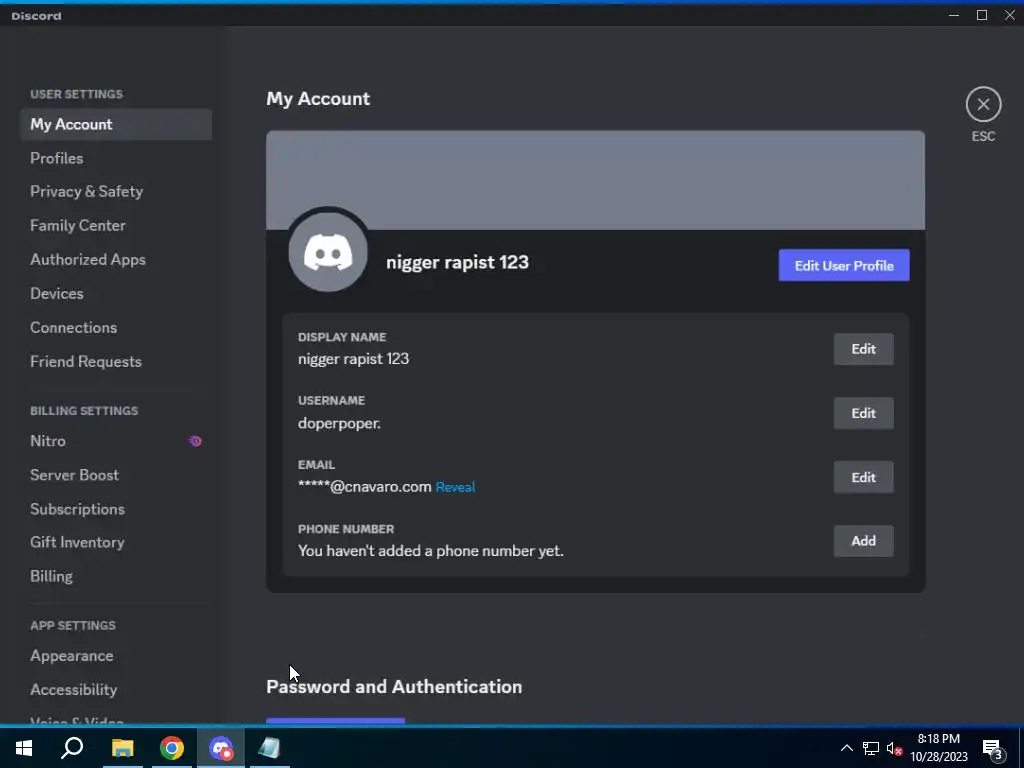Click the Password and Authentication heading
This screenshot has height=768, width=1024.
click(x=394, y=687)
